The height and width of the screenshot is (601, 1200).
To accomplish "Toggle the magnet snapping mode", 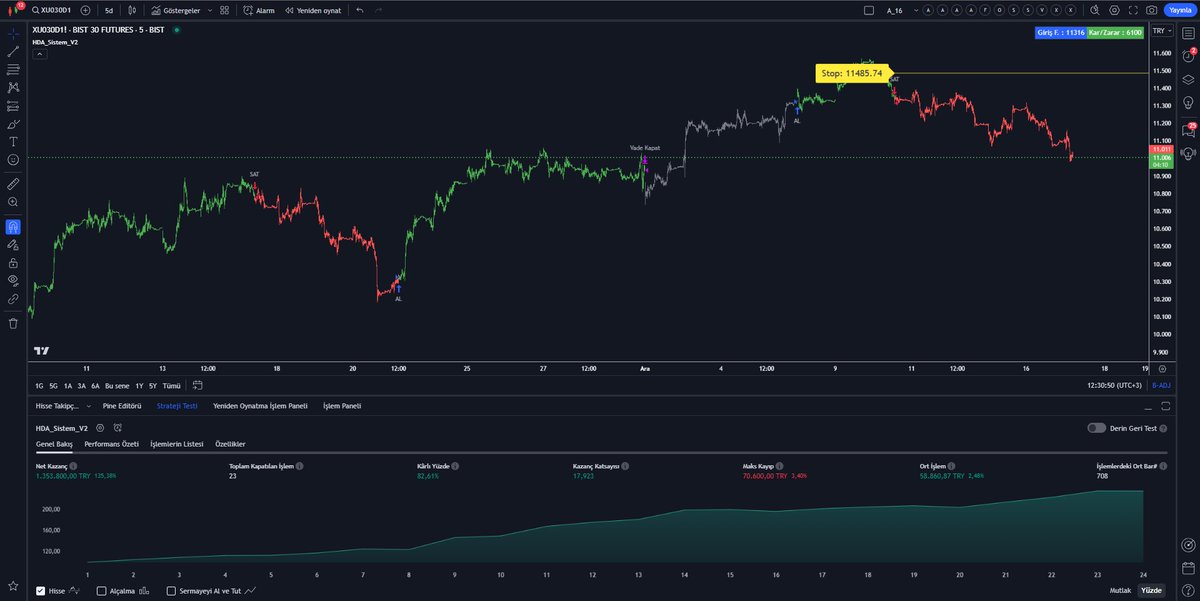I will (x=13, y=226).
